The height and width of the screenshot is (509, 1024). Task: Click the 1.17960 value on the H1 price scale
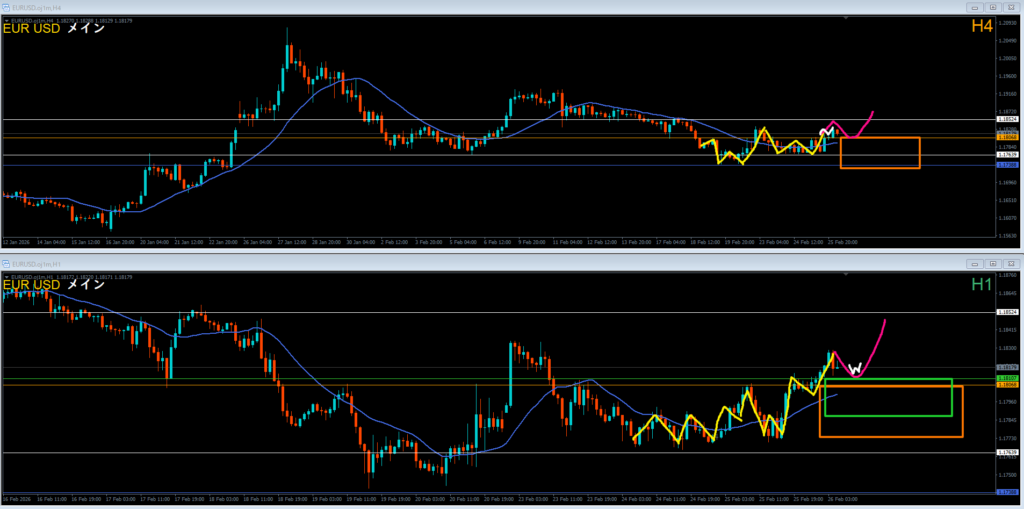point(1006,402)
